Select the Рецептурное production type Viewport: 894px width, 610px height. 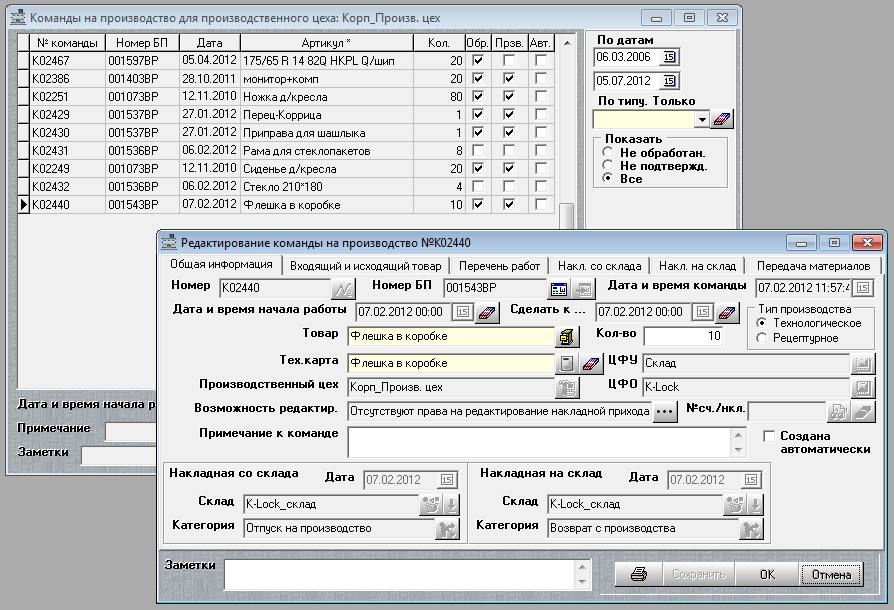pyautogui.click(x=762, y=337)
